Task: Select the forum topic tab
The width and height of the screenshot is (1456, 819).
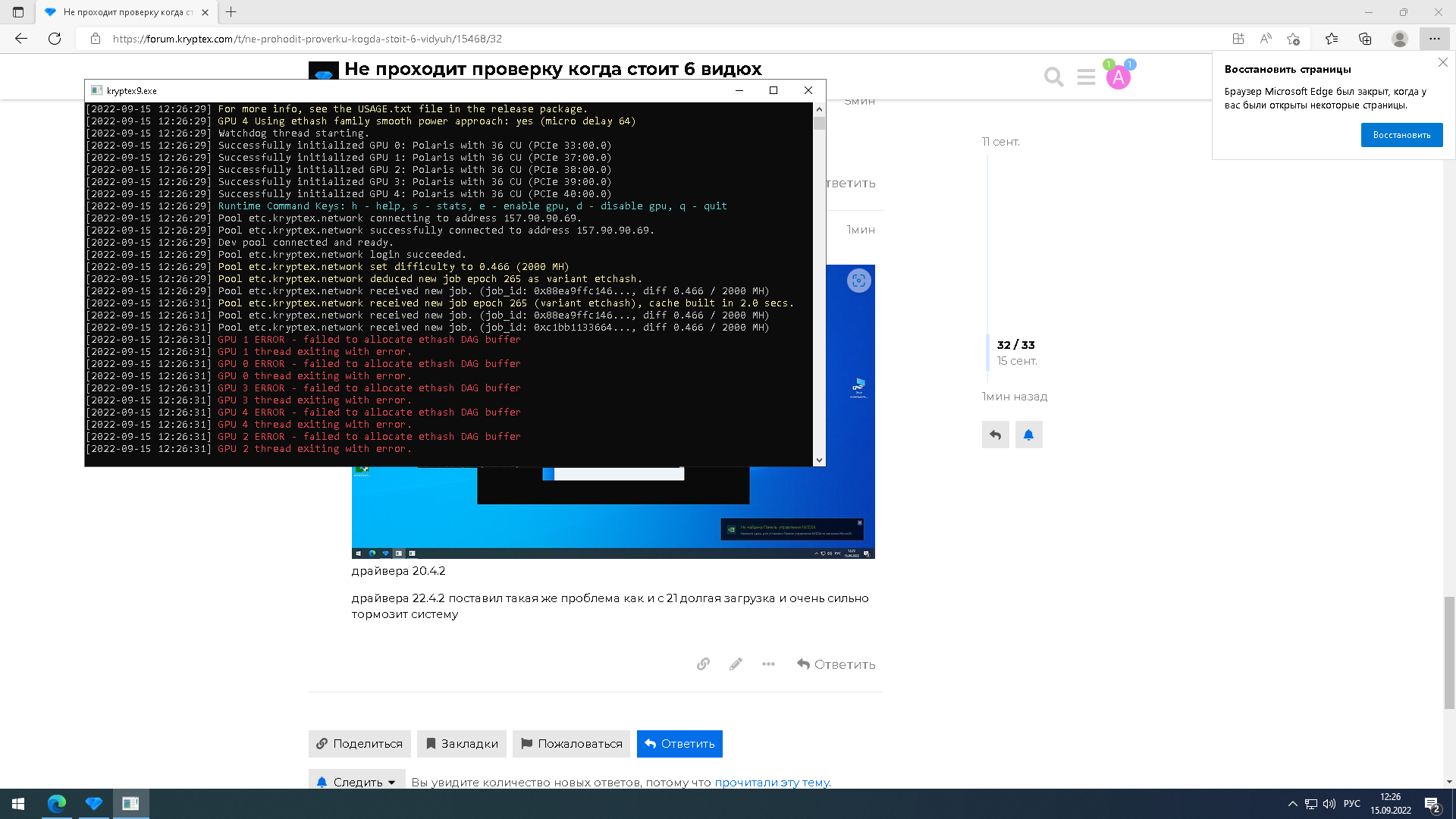Action: [x=125, y=12]
